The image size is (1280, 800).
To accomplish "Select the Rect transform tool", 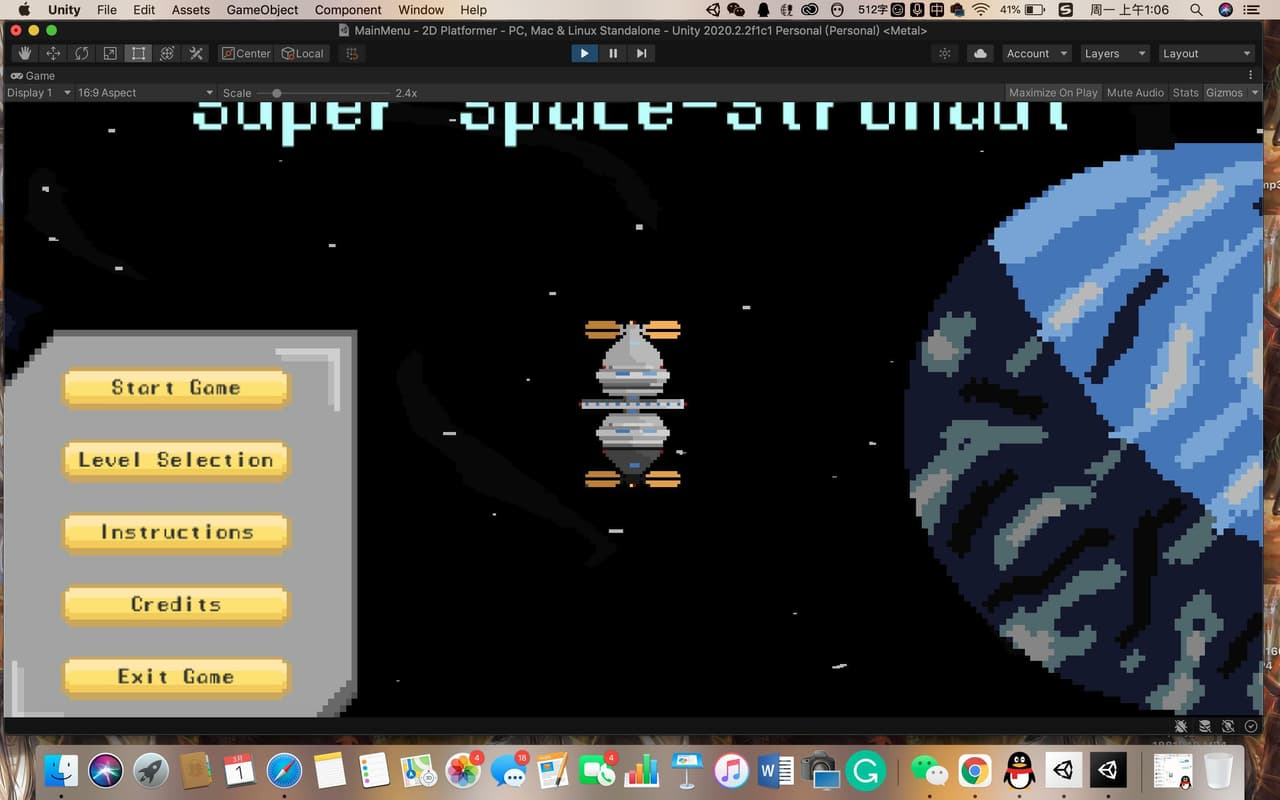I will point(139,53).
